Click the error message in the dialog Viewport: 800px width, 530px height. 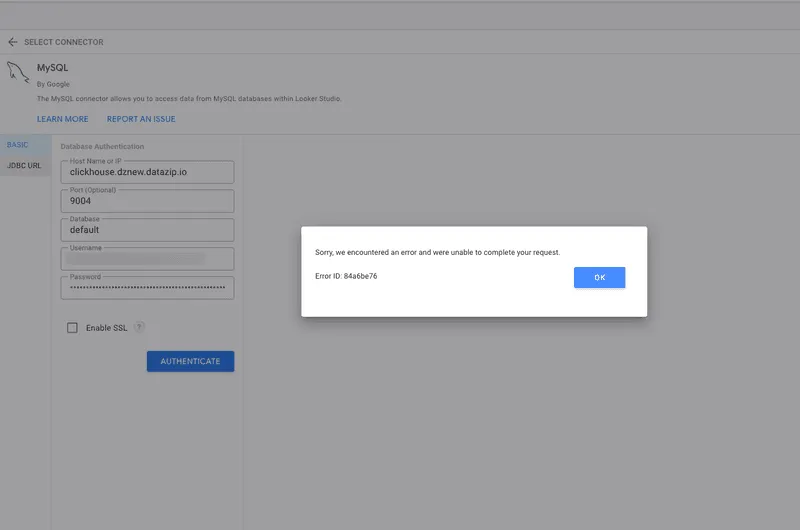[x=437, y=252]
